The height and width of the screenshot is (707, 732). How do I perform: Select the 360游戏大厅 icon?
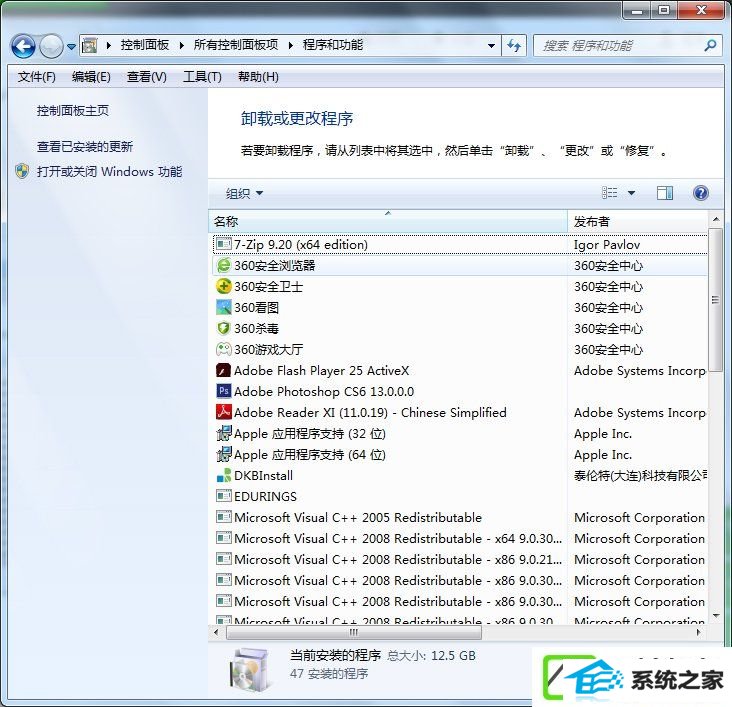[224, 349]
